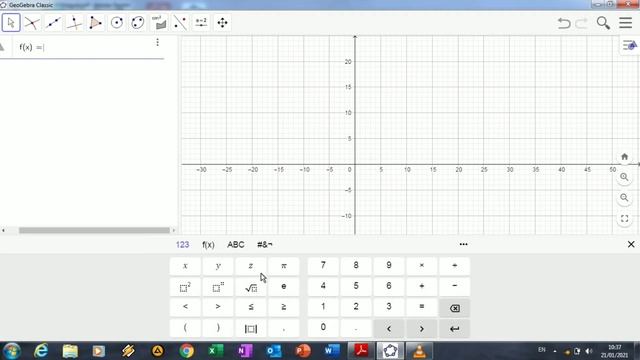The width and height of the screenshot is (640, 360).
Task: Click the Undo arrow
Action: [x=564, y=23]
